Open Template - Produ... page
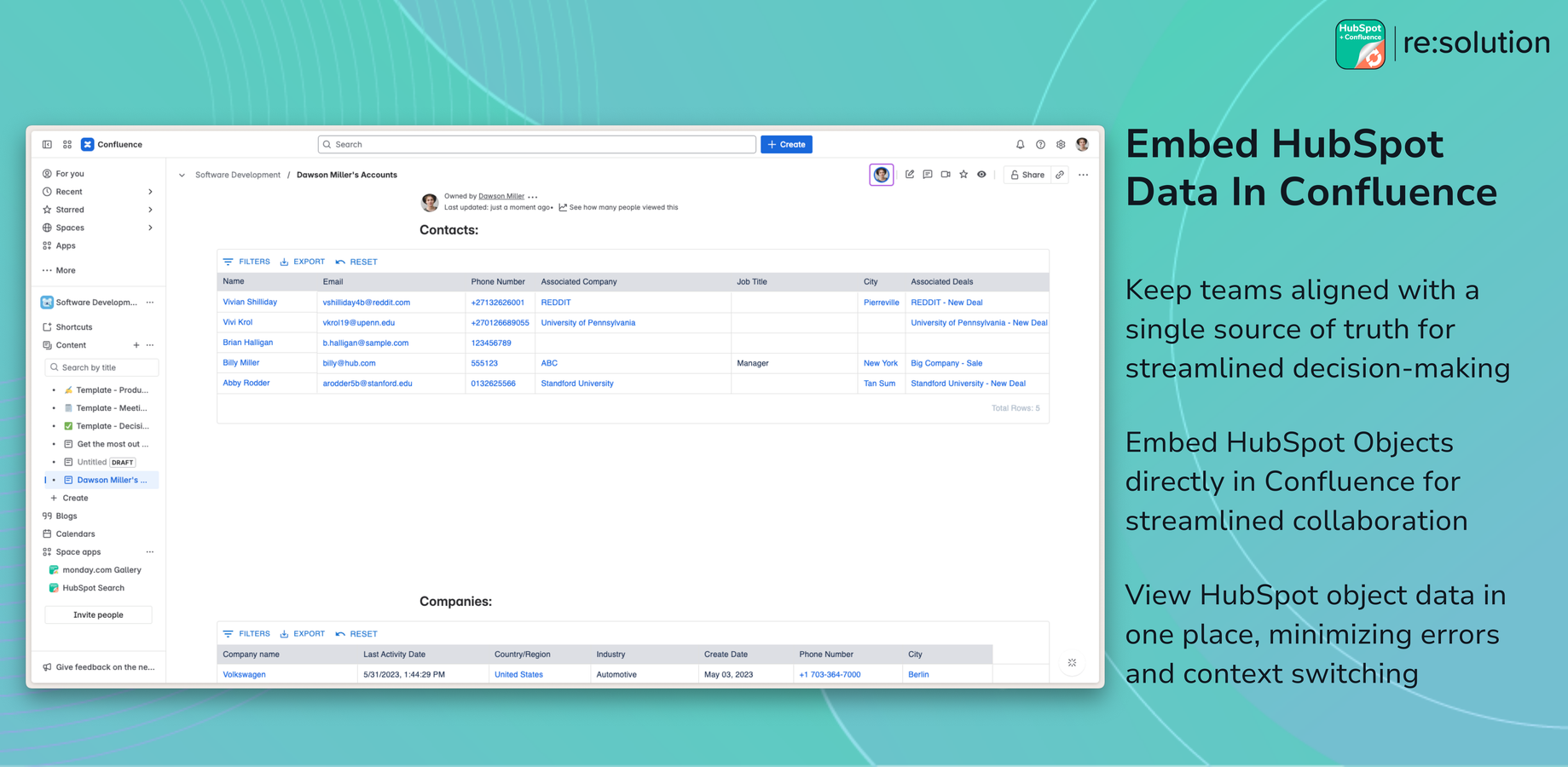 point(111,390)
